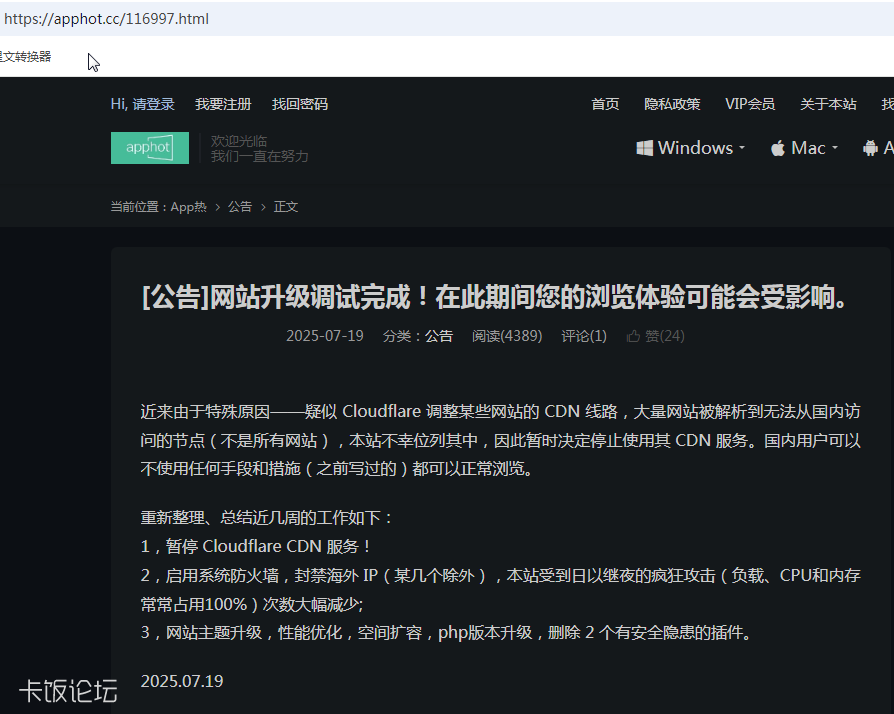The width and height of the screenshot is (894, 714).
Task: Select the VIP会员 menu item
Action: (749, 104)
